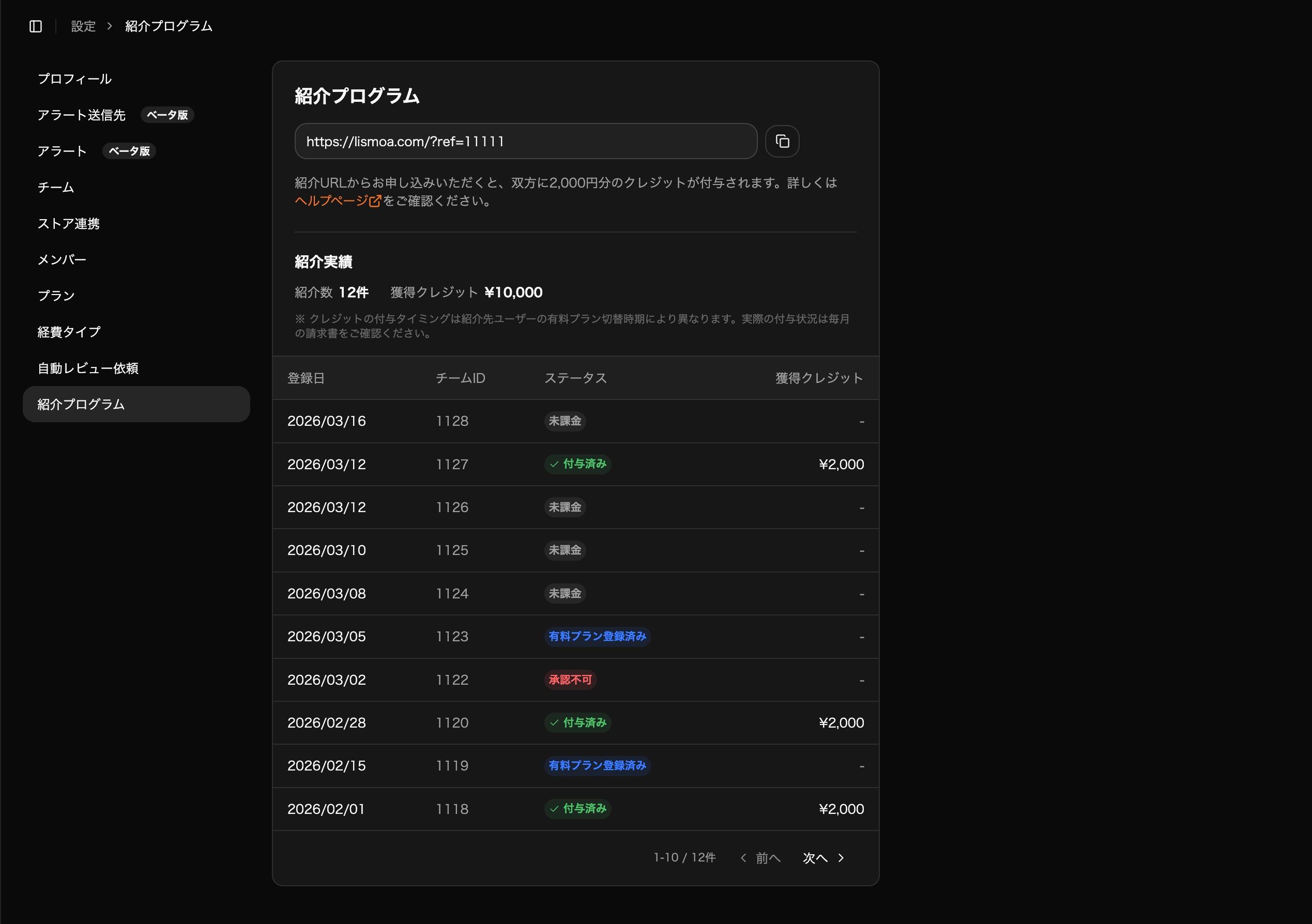Screen dimensions: 1312x924
Task: Click date 2026/03/02
Action: pos(327,680)
